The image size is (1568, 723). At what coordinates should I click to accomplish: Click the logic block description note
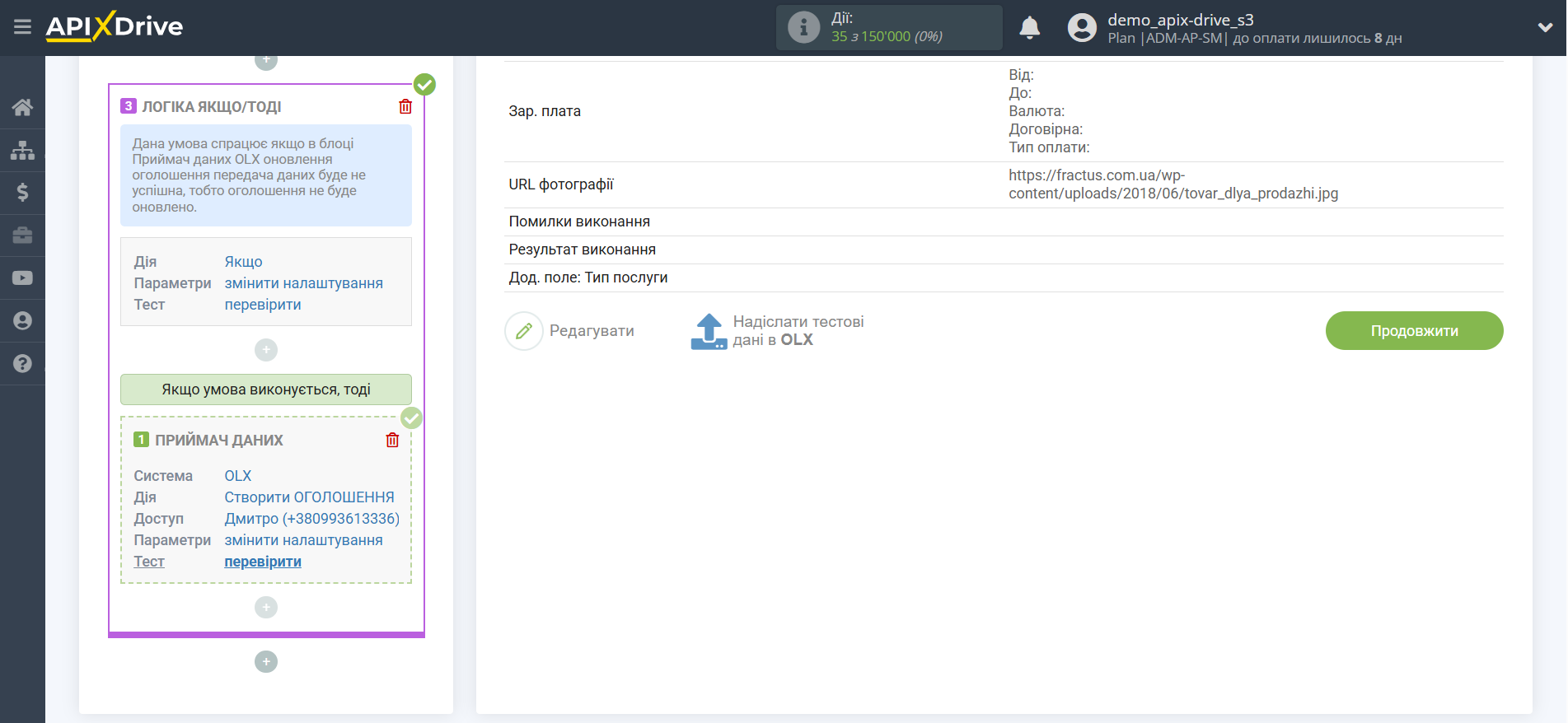point(266,175)
